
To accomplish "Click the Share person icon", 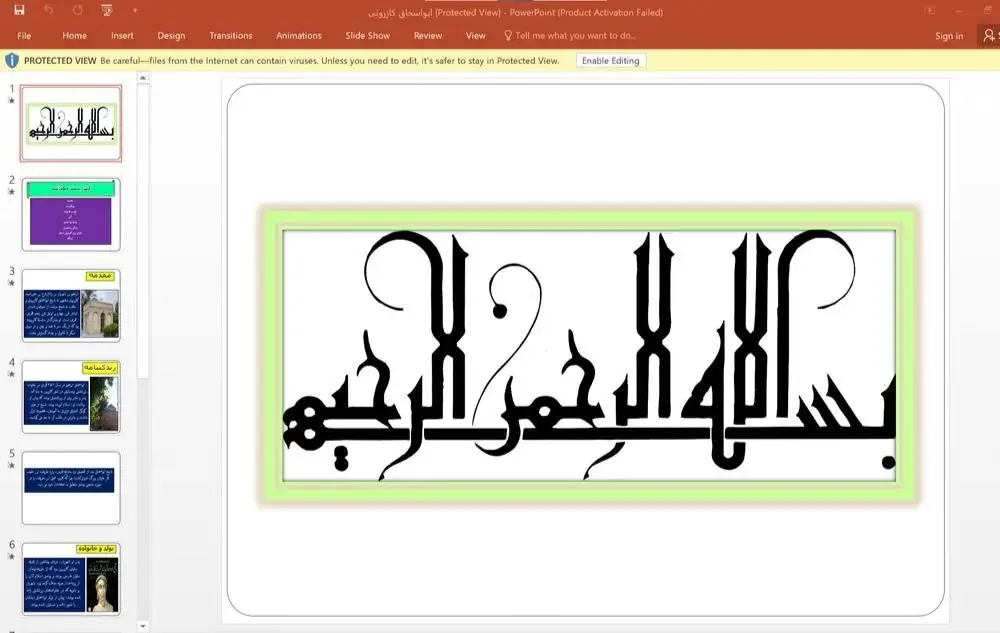I will pos(990,36).
